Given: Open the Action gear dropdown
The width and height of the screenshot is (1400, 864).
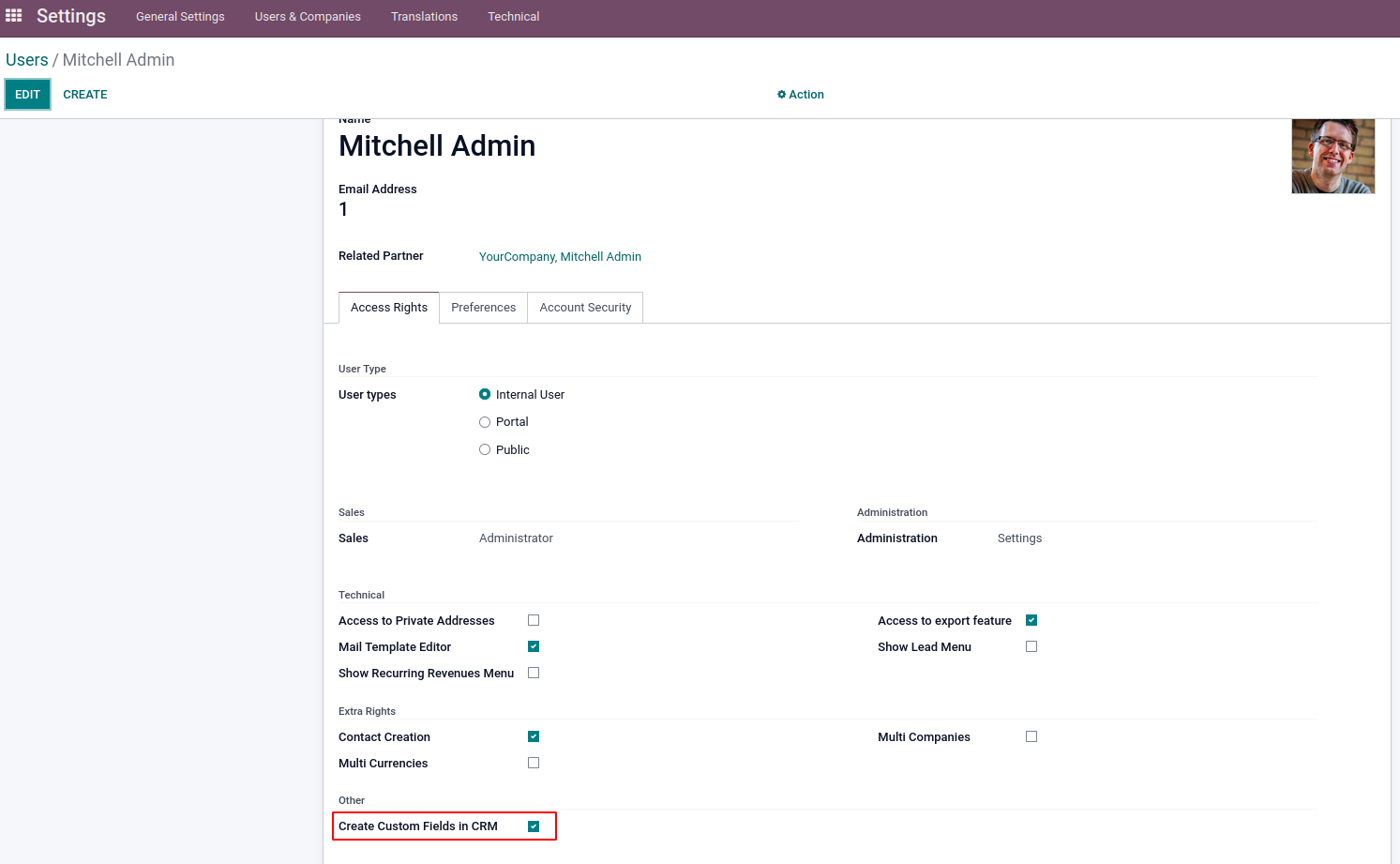Looking at the screenshot, I should pyautogui.click(x=801, y=95).
